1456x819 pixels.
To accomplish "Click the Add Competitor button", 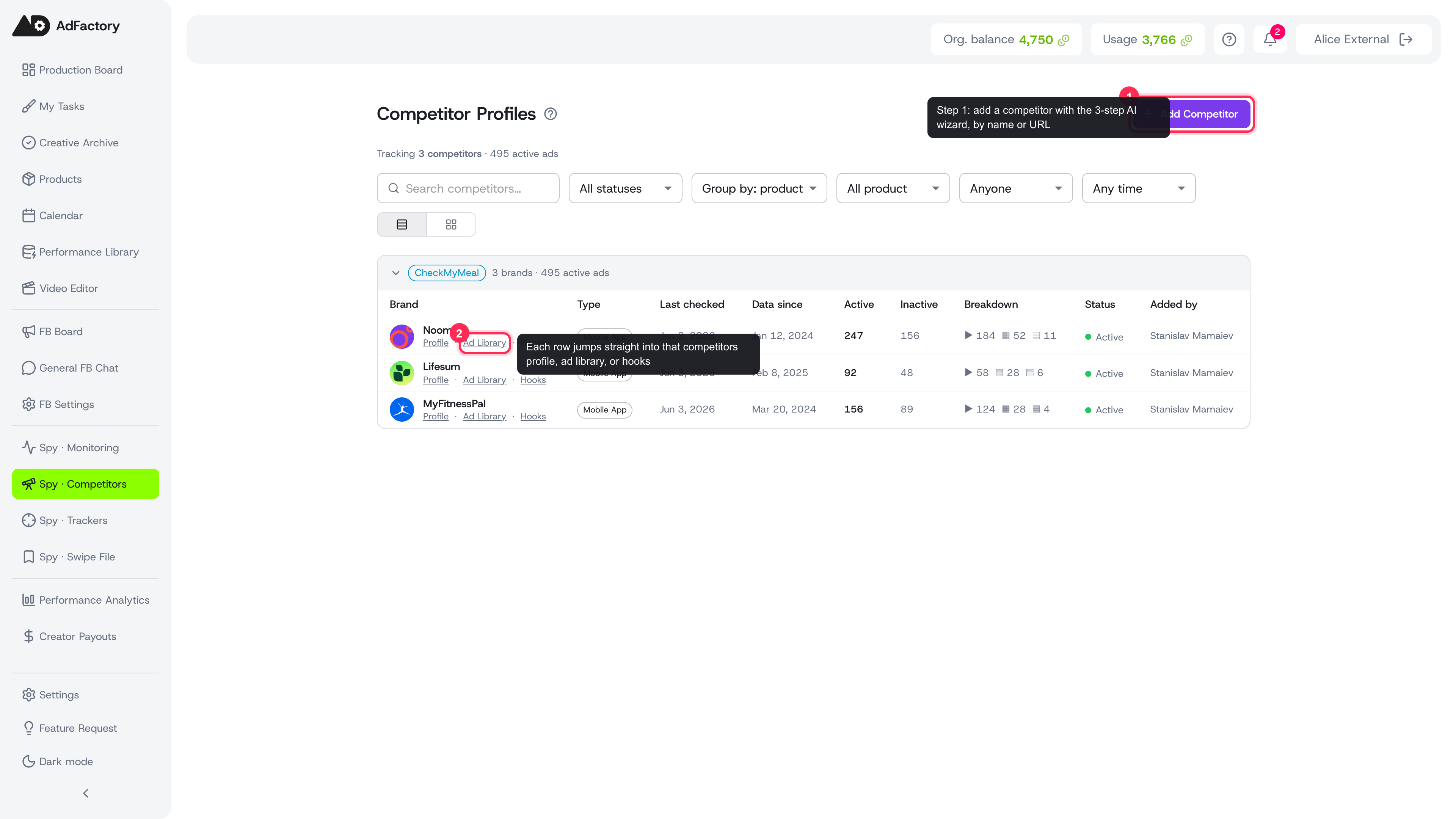I will (1192, 114).
